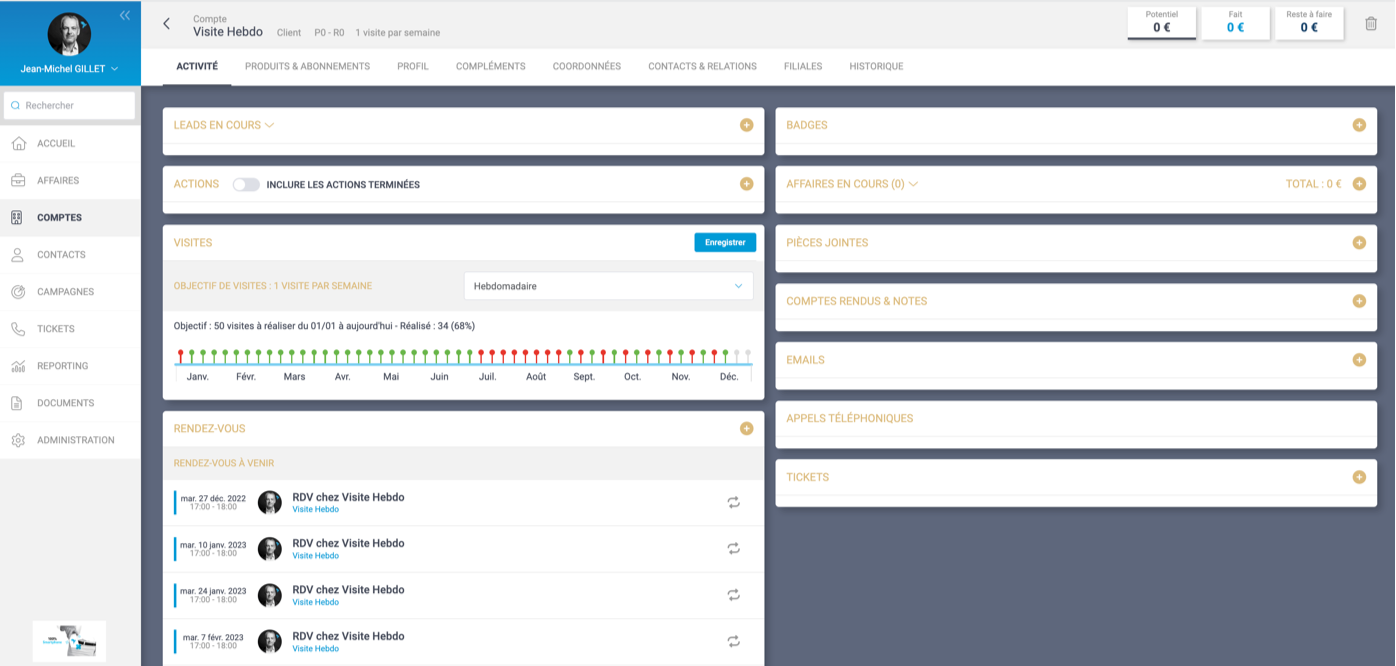Expand the Leads en cours section
Screen dimensions: 1396x666
(x=269, y=125)
